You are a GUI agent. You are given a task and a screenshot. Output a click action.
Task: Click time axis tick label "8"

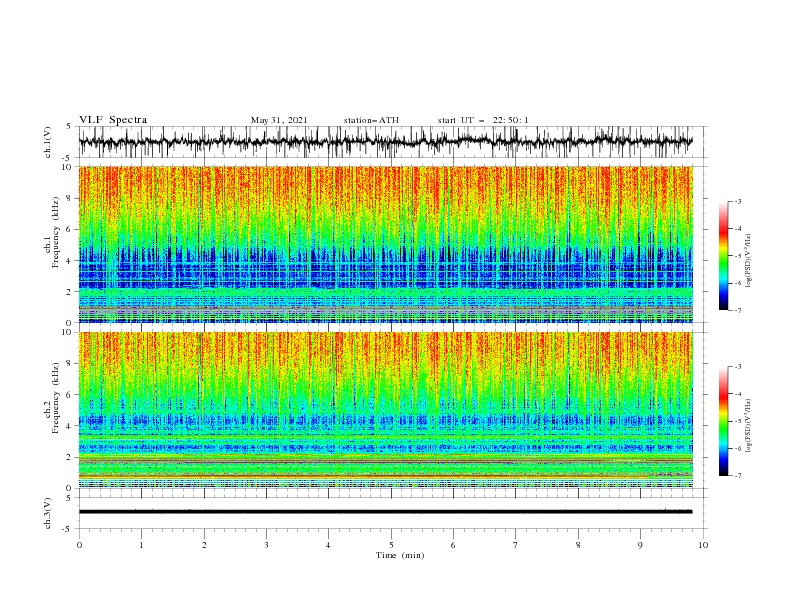[578, 545]
